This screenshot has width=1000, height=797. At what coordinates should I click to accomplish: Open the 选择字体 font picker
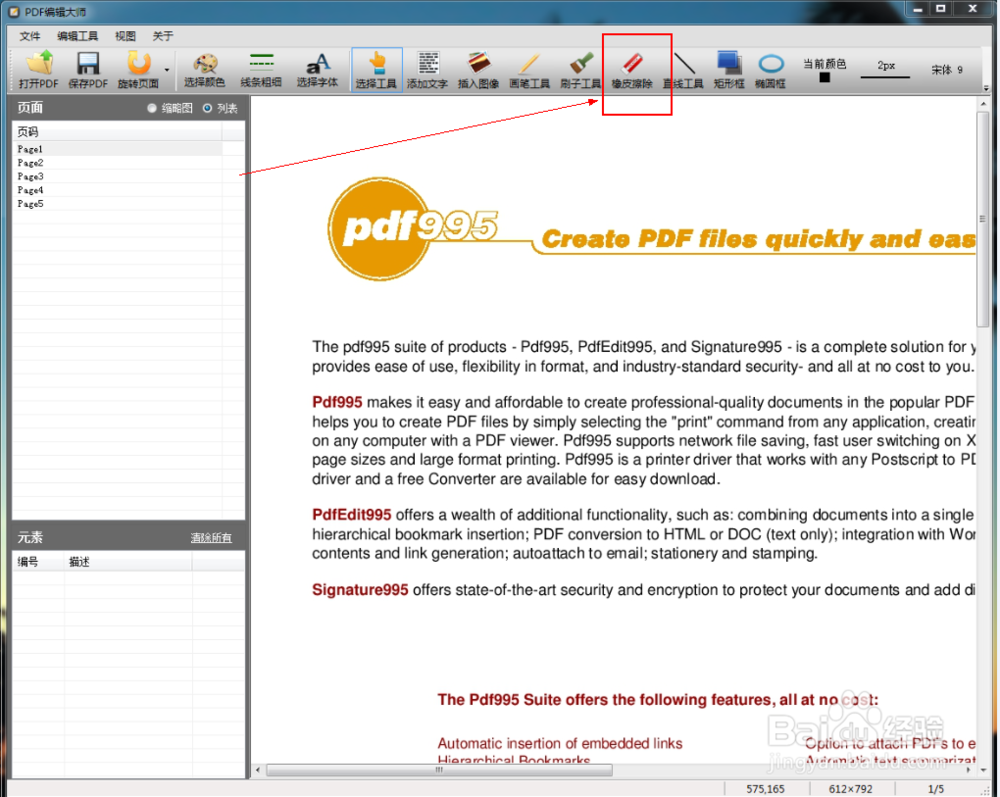(x=317, y=69)
